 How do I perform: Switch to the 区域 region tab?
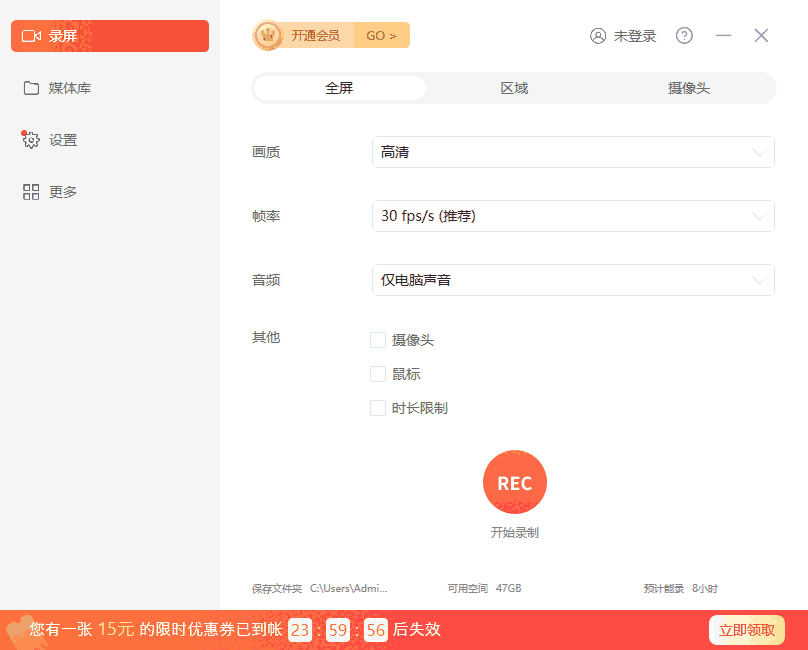tap(513, 88)
